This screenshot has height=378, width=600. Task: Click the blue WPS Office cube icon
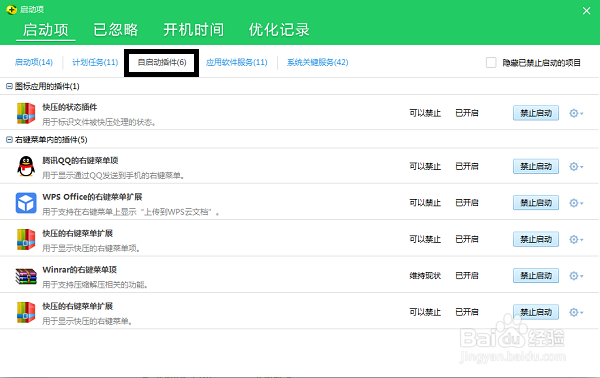26,203
